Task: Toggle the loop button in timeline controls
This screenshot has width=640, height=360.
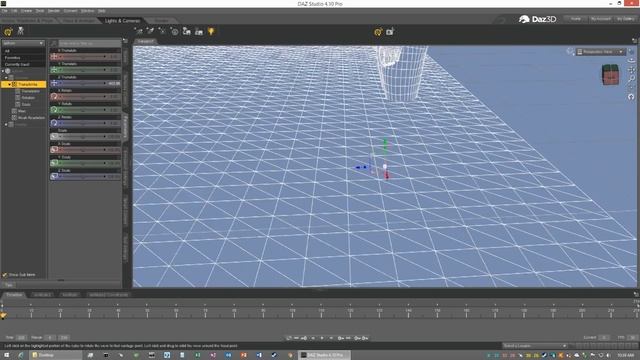Action: tap(289, 338)
